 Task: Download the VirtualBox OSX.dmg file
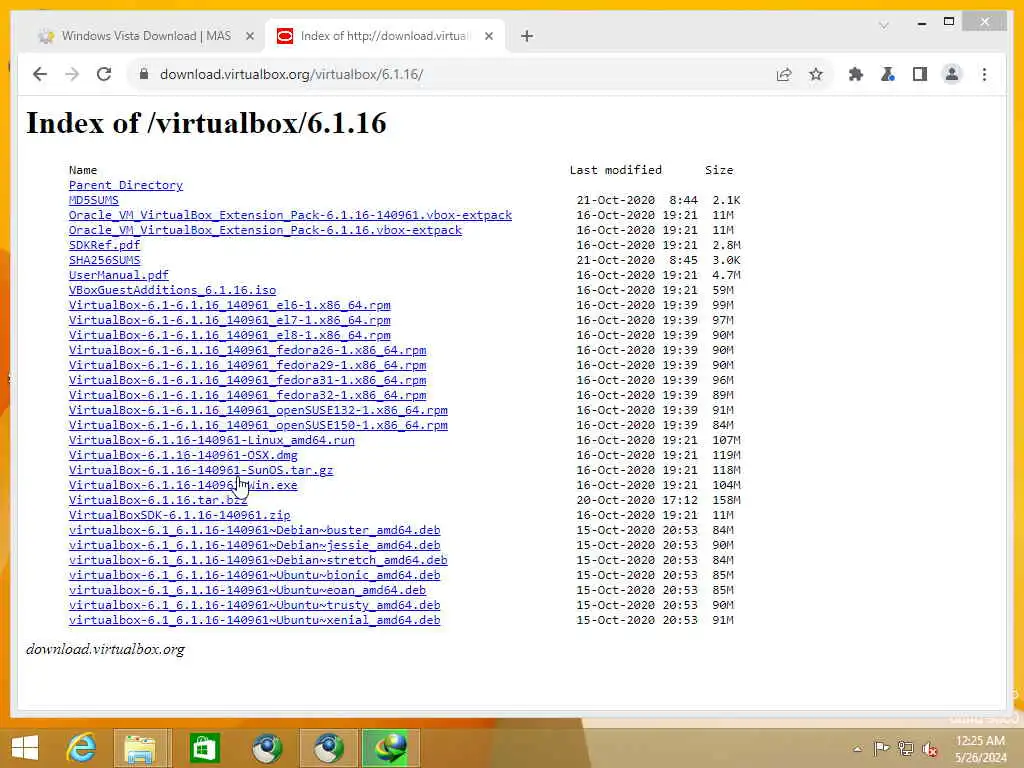(x=183, y=456)
